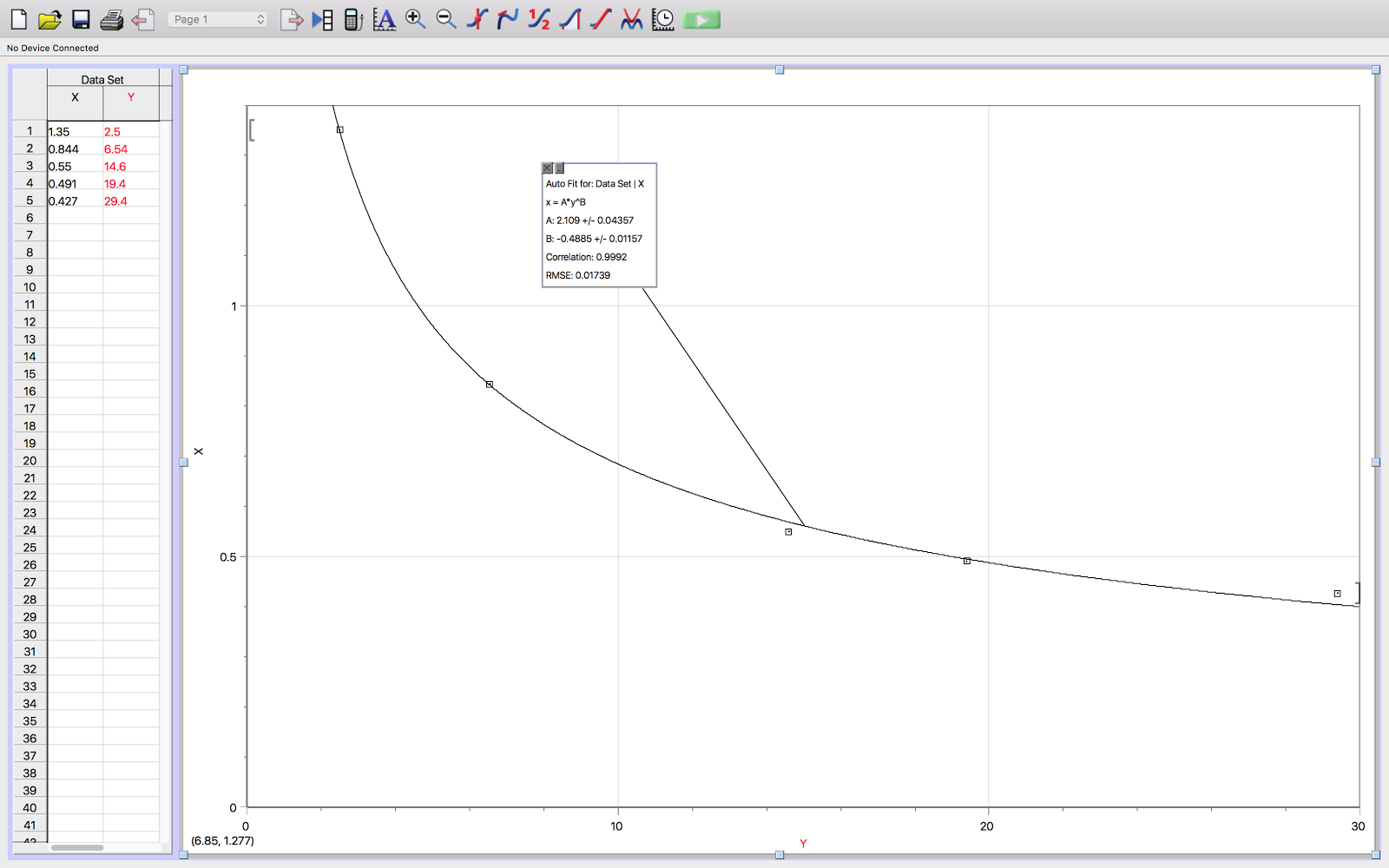This screenshot has height=868, width=1389.
Task: Open data collection timing settings
Action: pos(662,18)
